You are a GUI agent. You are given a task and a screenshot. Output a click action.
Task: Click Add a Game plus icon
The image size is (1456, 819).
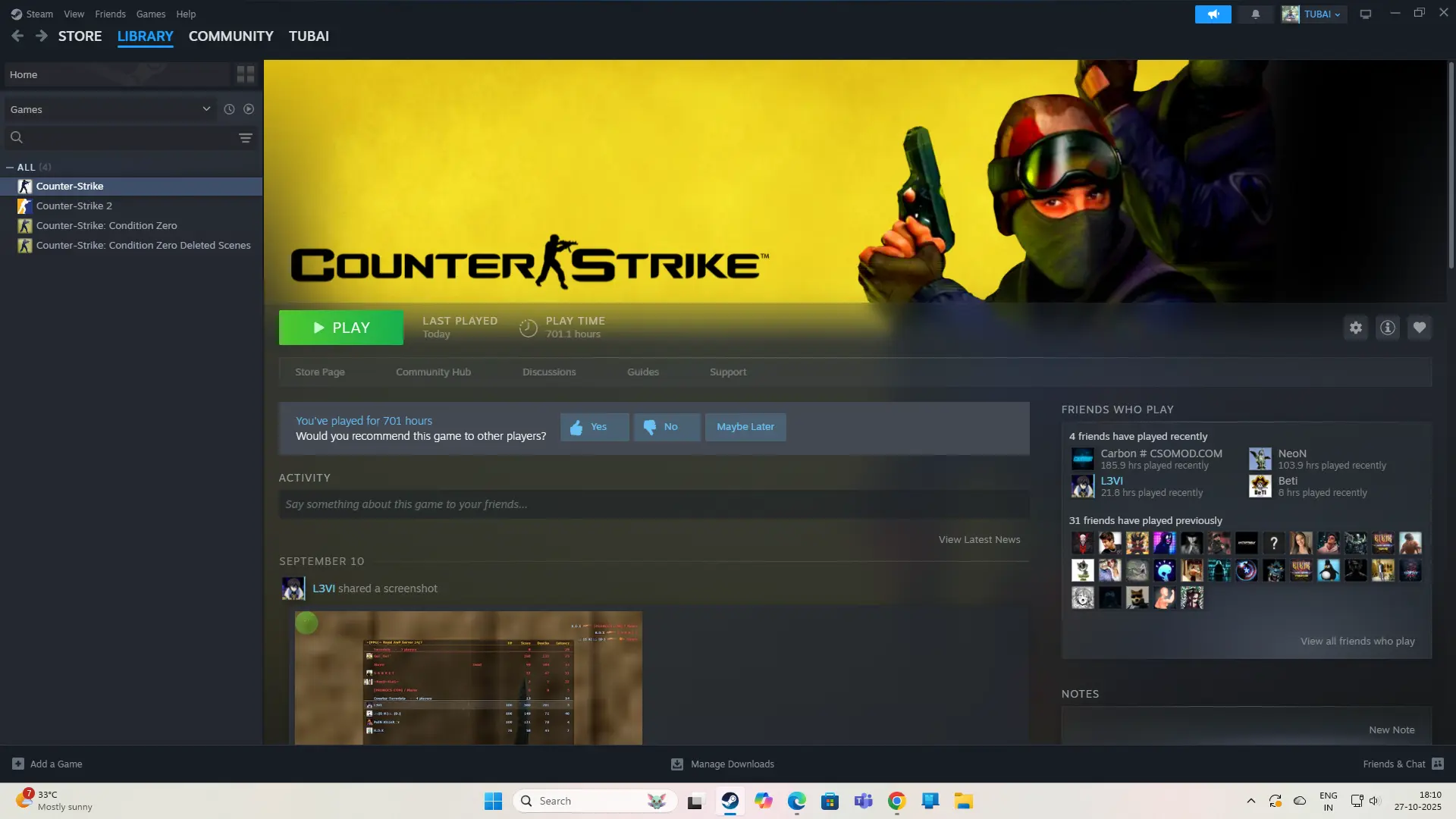tap(18, 764)
